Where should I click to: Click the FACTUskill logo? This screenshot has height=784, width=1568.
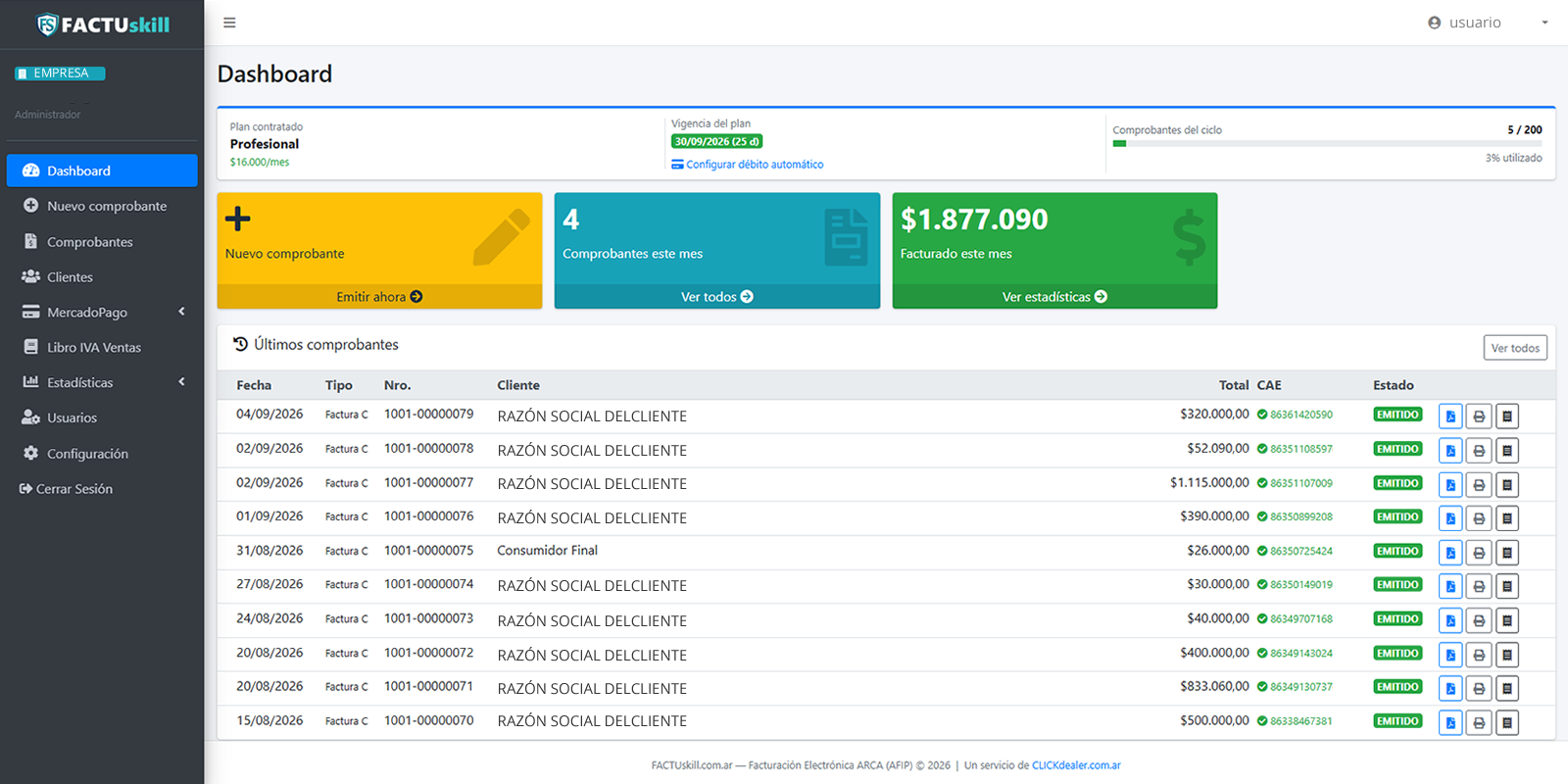[103, 24]
